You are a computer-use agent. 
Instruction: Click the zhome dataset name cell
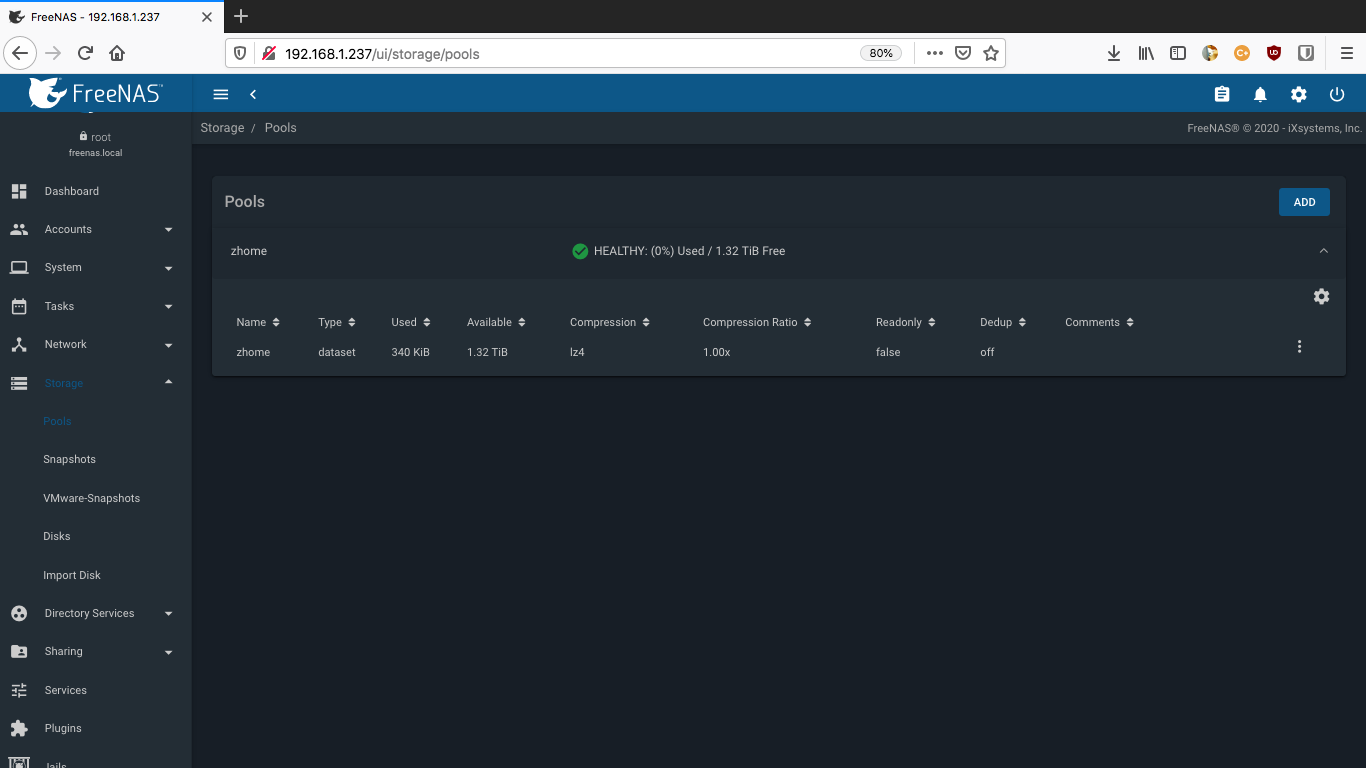[x=253, y=352]
